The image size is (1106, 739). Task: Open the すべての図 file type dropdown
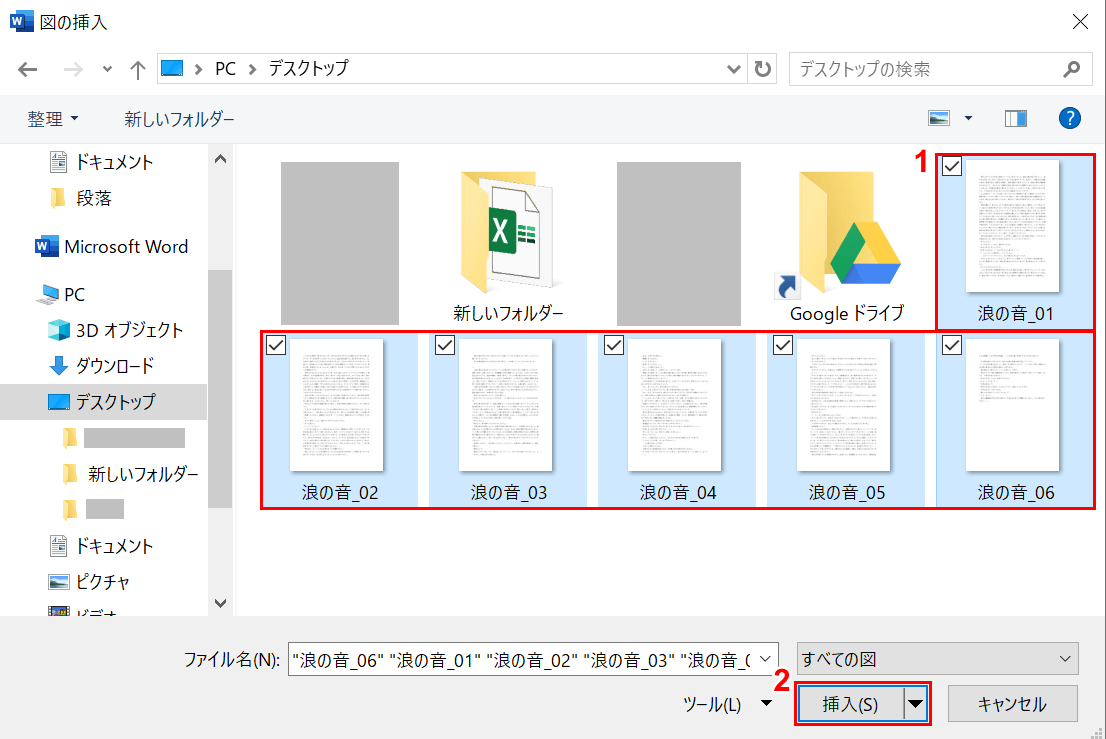pyautogui.click(x=937, y=659)
